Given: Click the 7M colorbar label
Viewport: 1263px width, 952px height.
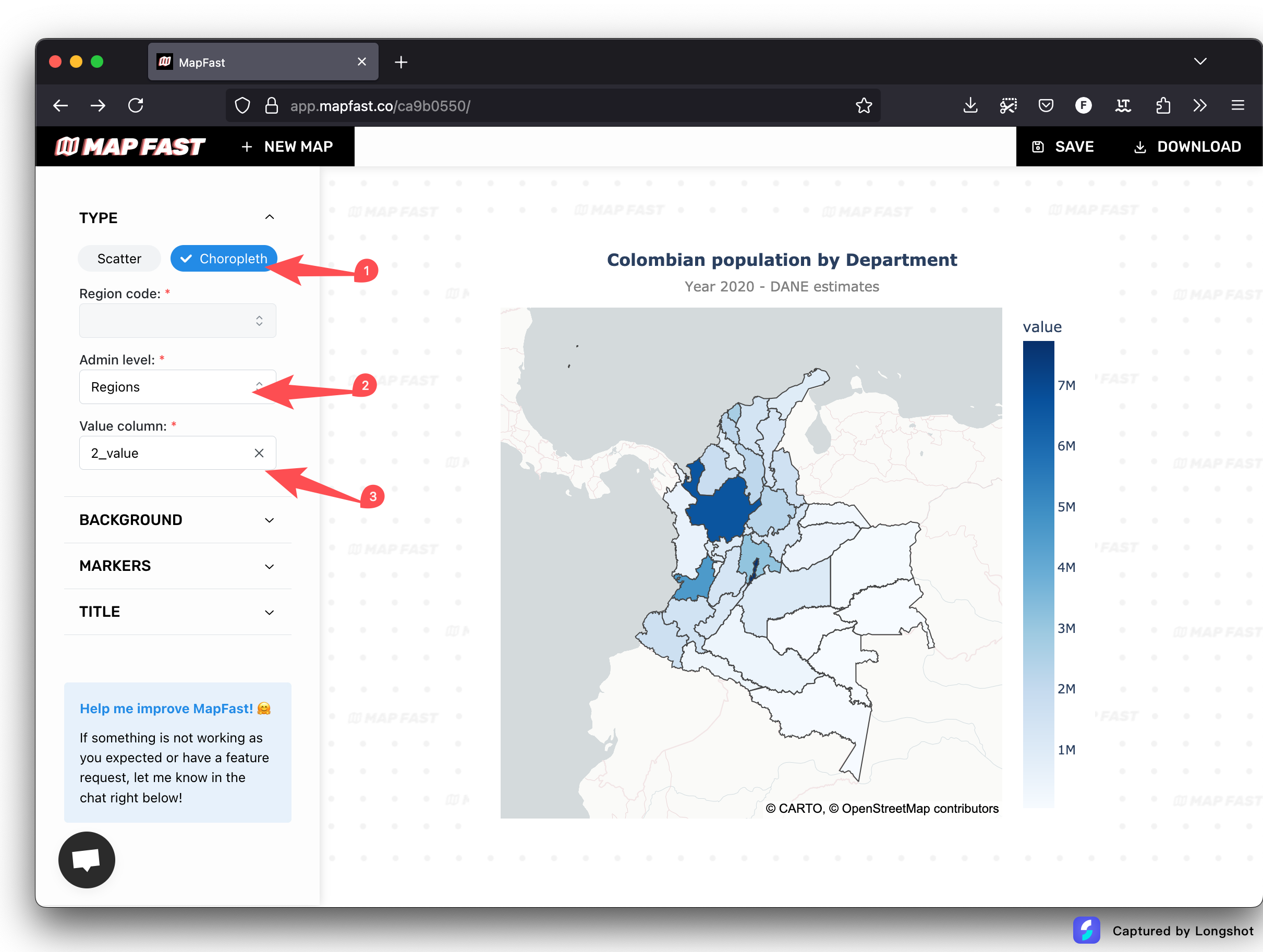Looking at the screenshot, I should (1066, 386).
